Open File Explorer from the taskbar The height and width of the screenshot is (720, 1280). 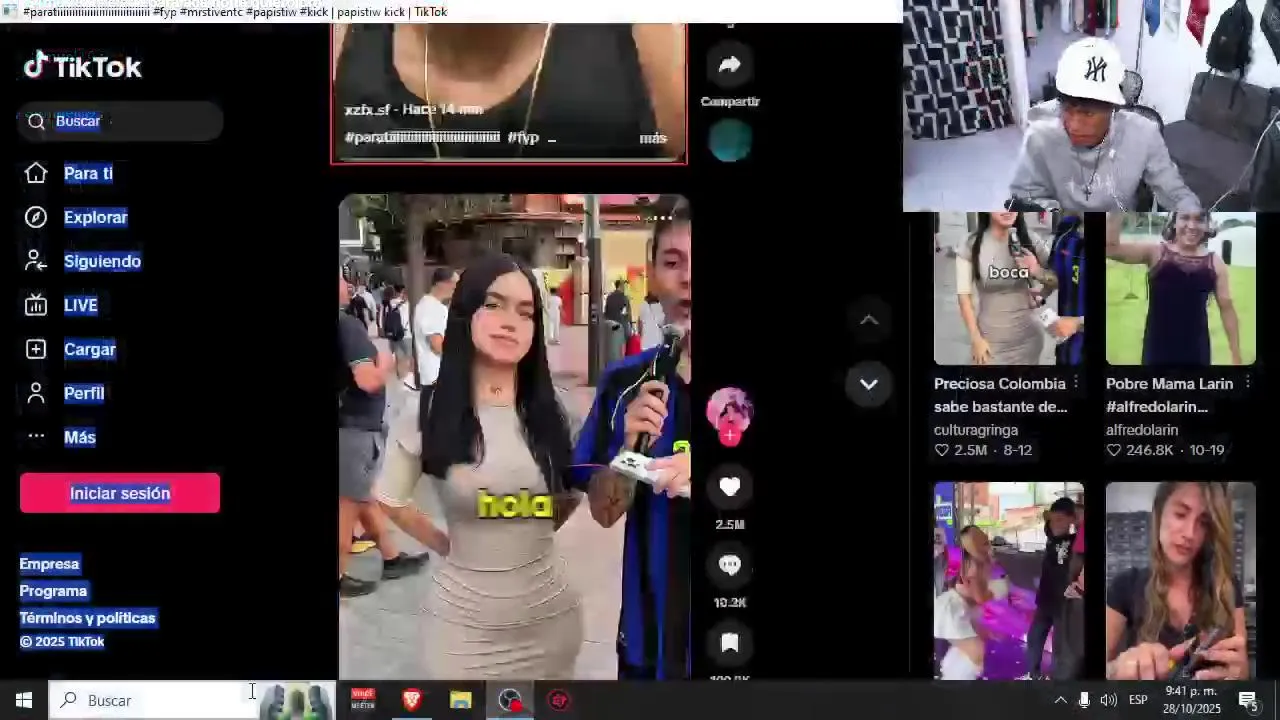click(x=460, y=700)
